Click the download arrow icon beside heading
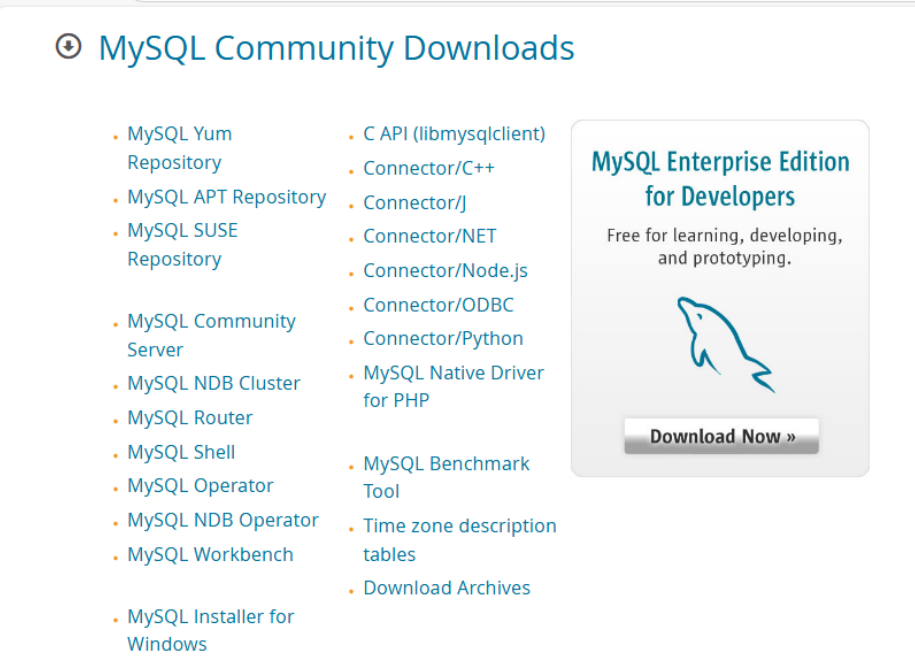Image resolution: width=915 pixels, height=662 pixels. tap(68, 47)
